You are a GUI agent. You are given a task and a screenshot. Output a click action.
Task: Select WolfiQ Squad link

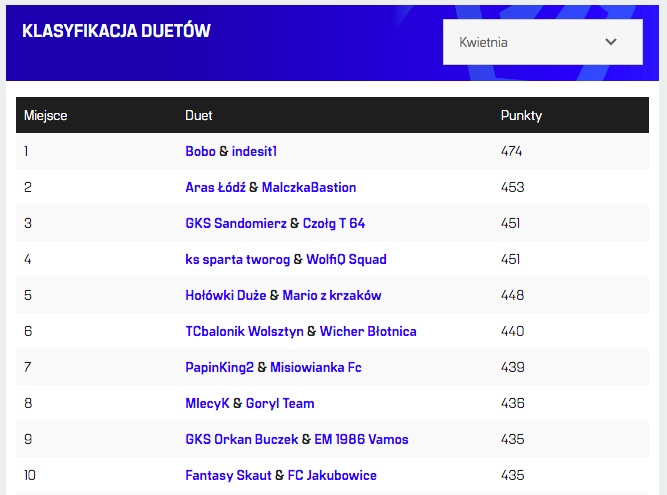(346, 259)
